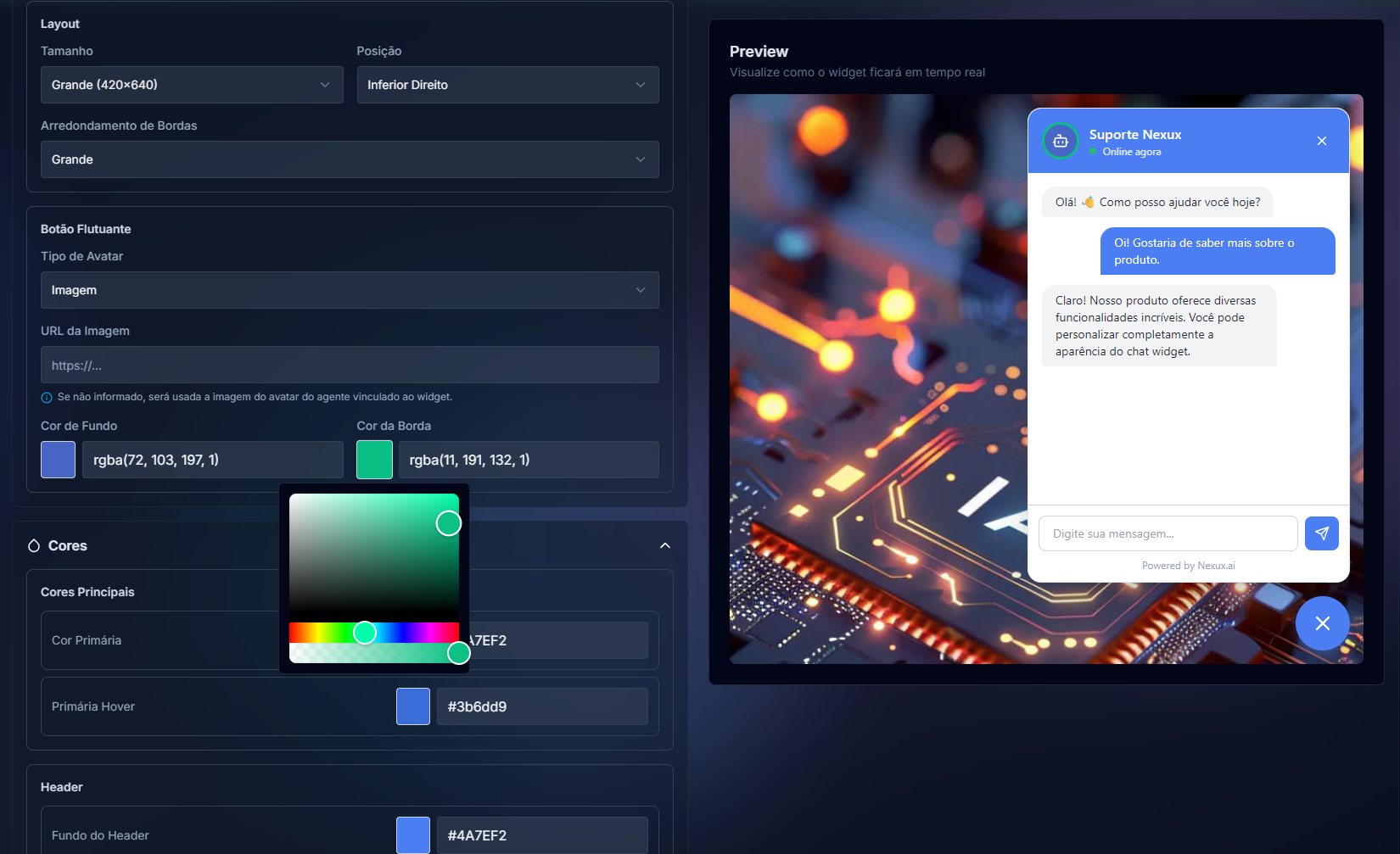Image resolution: width=1400 pixels, height=854 pixels.
Task: Open the Tipo de Avatar dropdown
Action: point(350,290)
